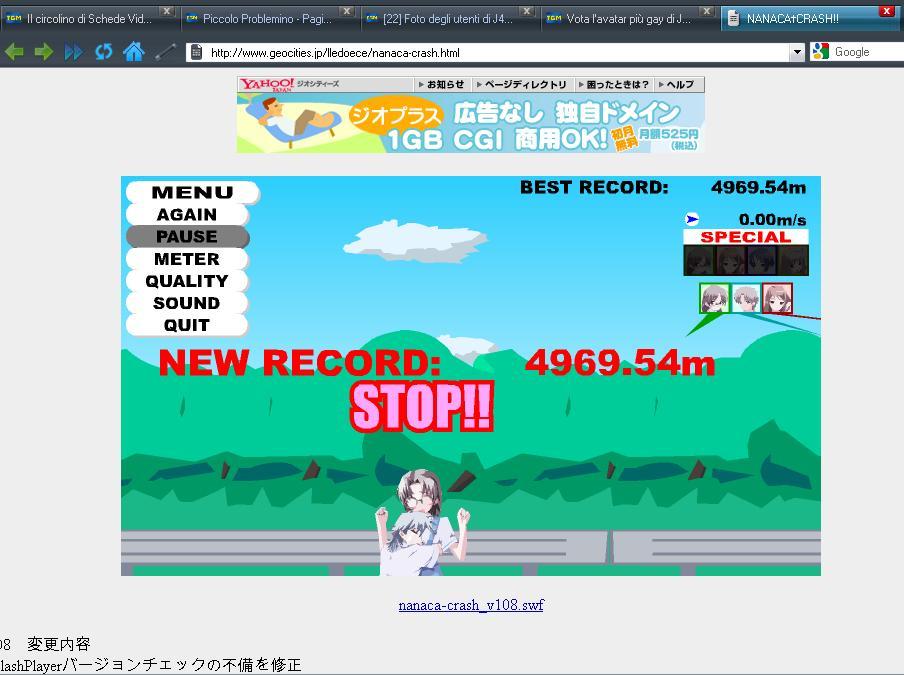Viewport: 904px width, 675px height.
Task: Click the game's MENU button
Action: click(193, 193)
